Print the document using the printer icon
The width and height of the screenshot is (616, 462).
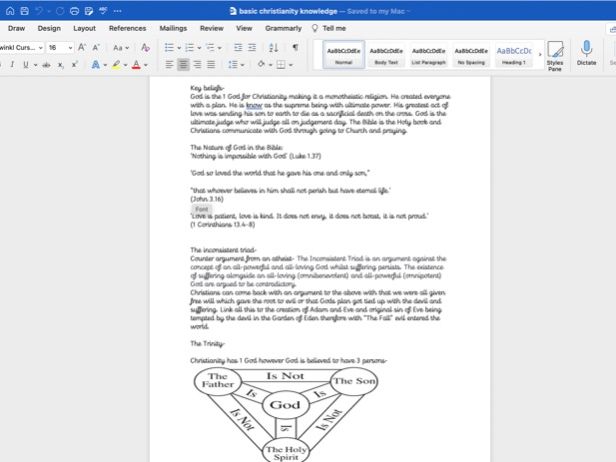(74, 11)
